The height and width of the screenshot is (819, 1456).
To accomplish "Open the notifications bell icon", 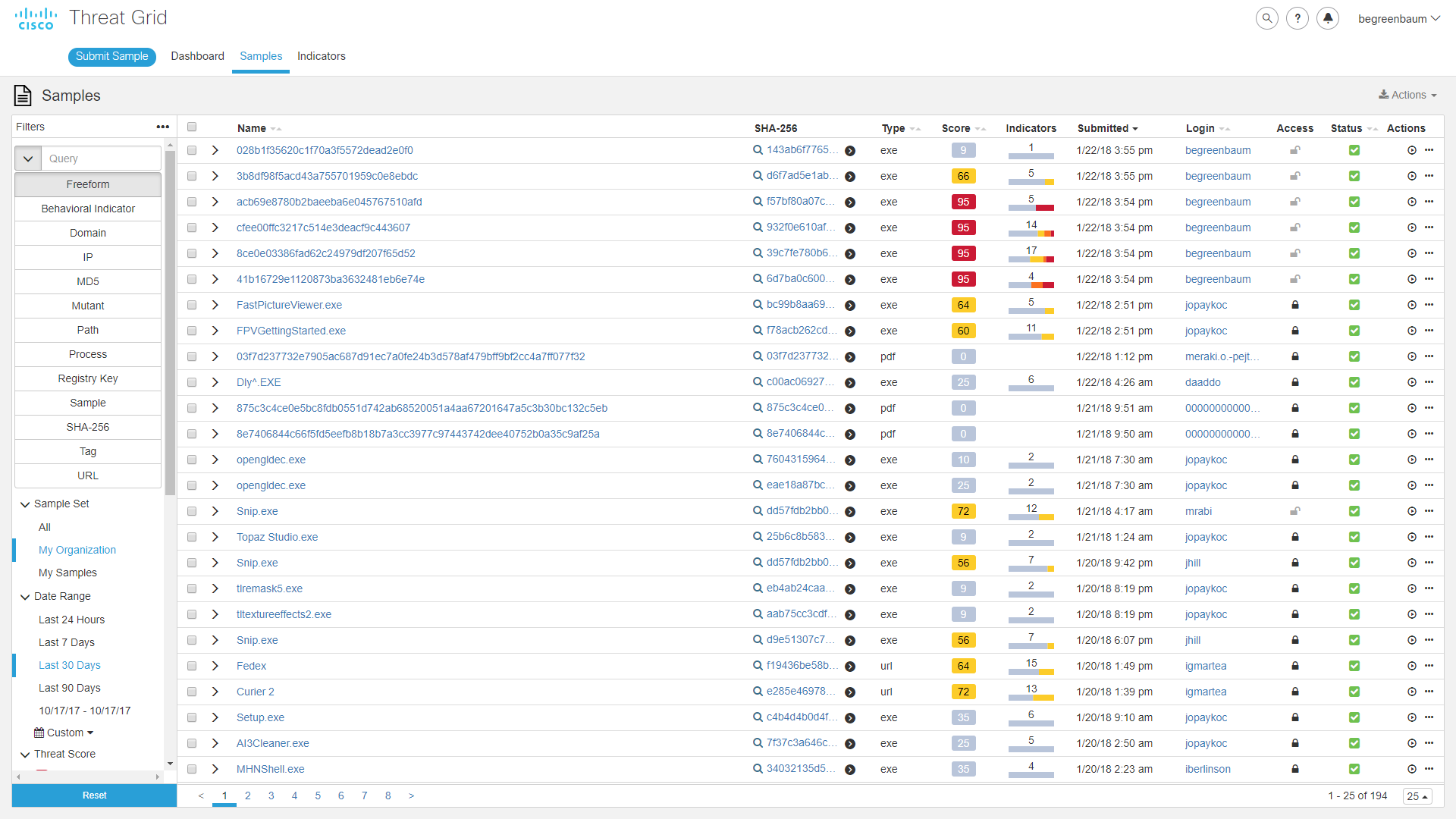I will (x=1328, y=18).
